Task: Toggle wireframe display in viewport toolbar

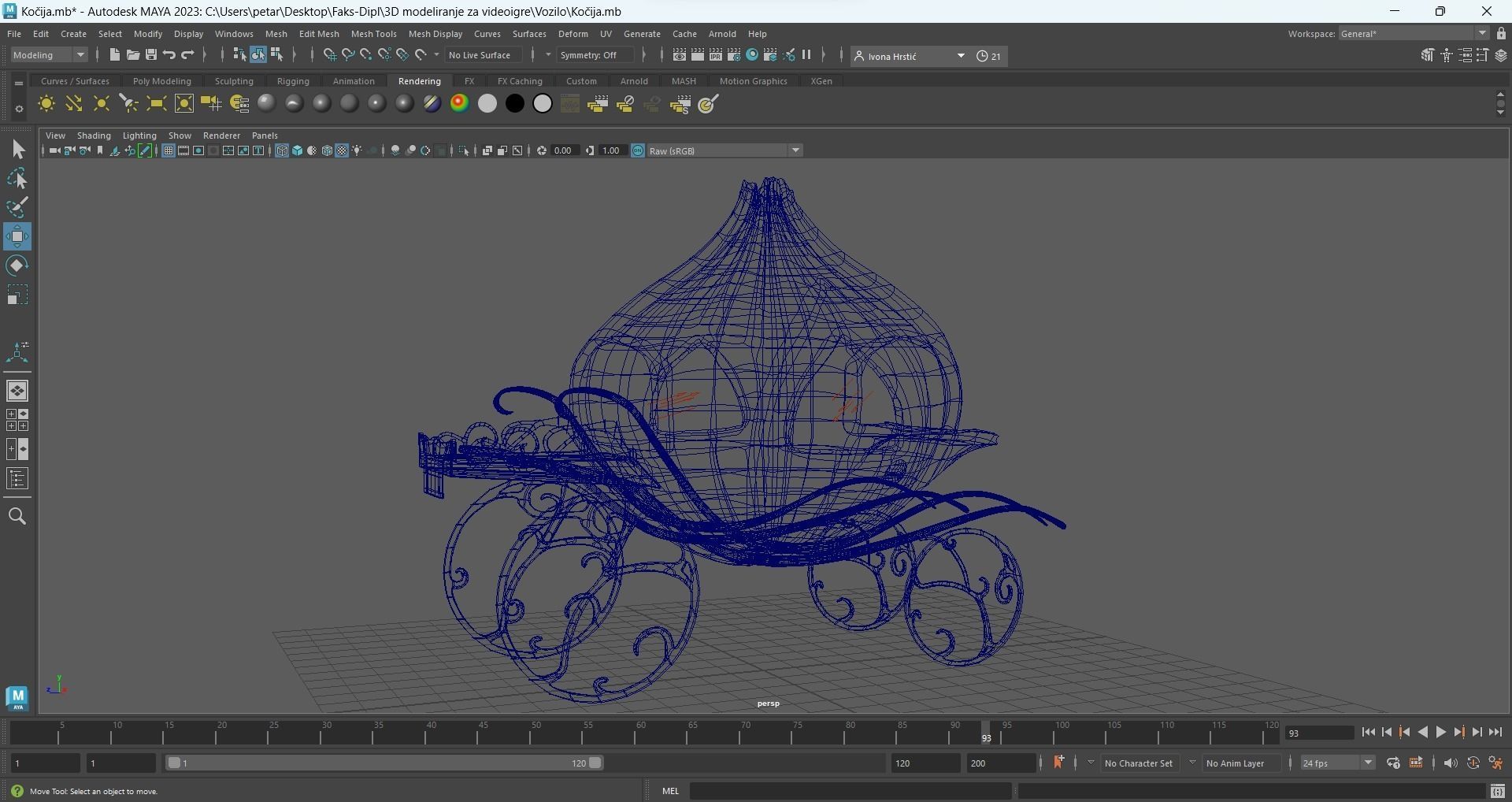Action: pos(282,150)
